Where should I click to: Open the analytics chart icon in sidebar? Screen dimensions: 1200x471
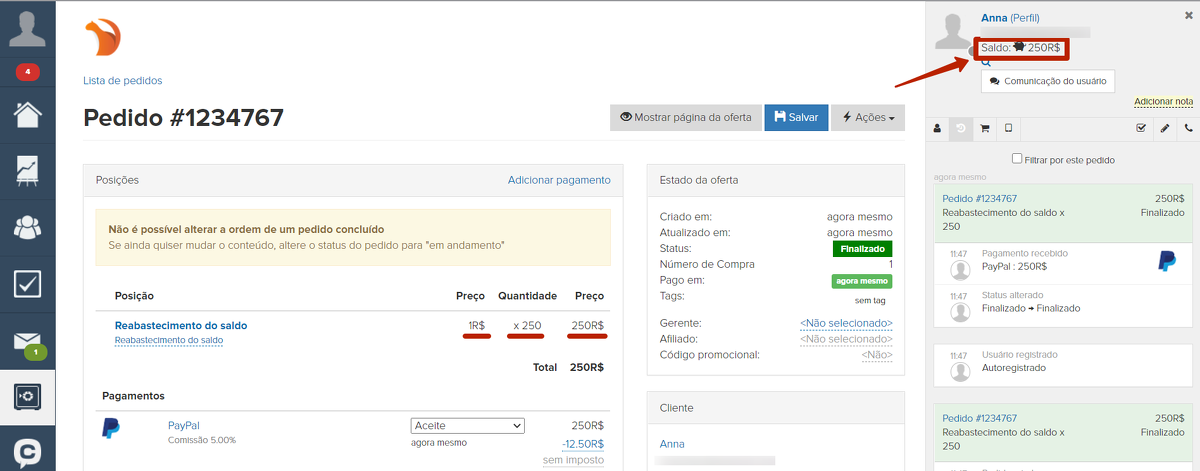pos(27,170)
